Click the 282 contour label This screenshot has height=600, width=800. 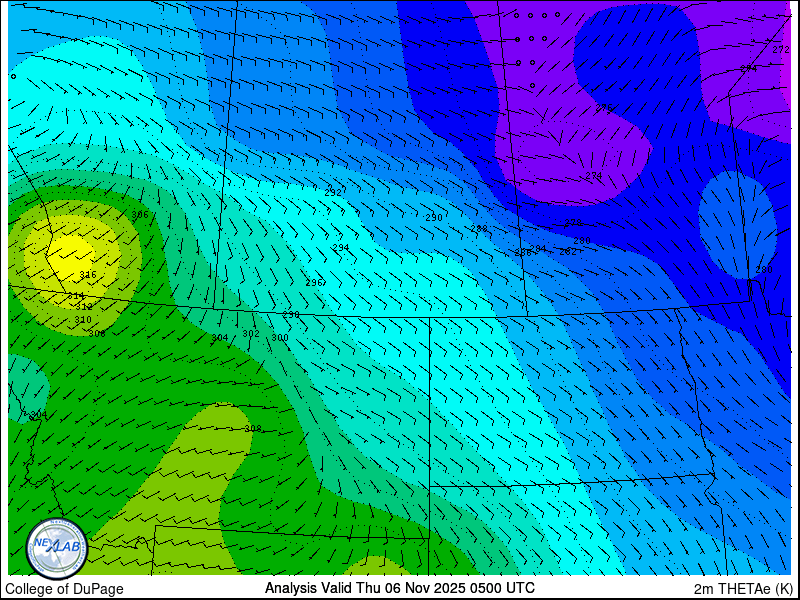[568, 252]
